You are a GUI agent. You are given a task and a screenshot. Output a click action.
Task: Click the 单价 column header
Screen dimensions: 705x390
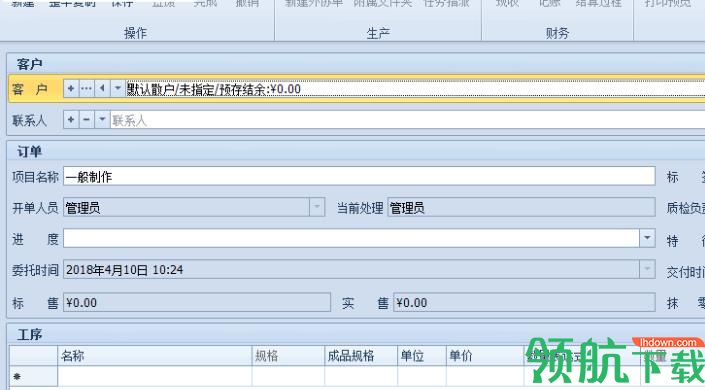(x=485, y=356)
